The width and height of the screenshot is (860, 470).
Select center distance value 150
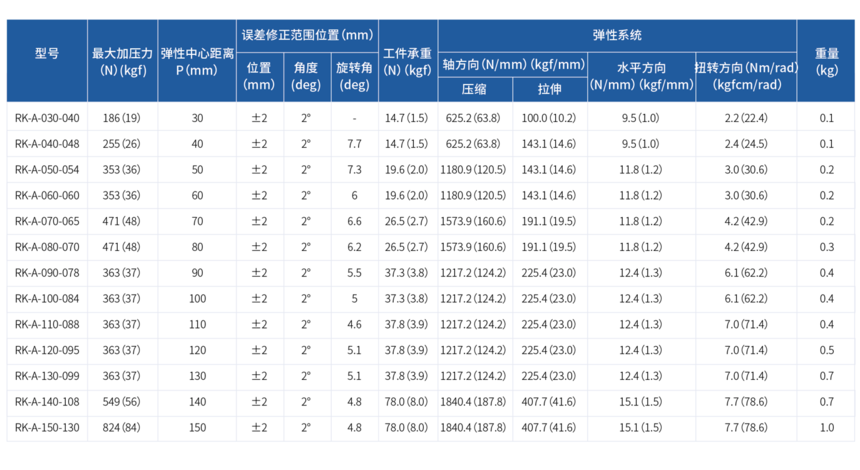pos(197,427)
